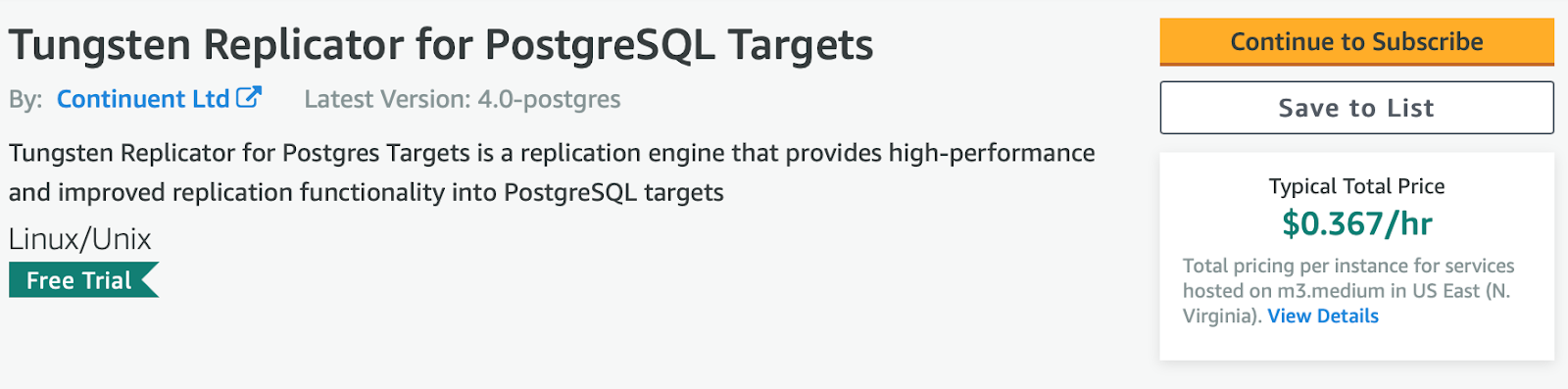Click the 'Virginia).' region text
The width and height of the screenshot is (1568, 389).
[1222, 316]
